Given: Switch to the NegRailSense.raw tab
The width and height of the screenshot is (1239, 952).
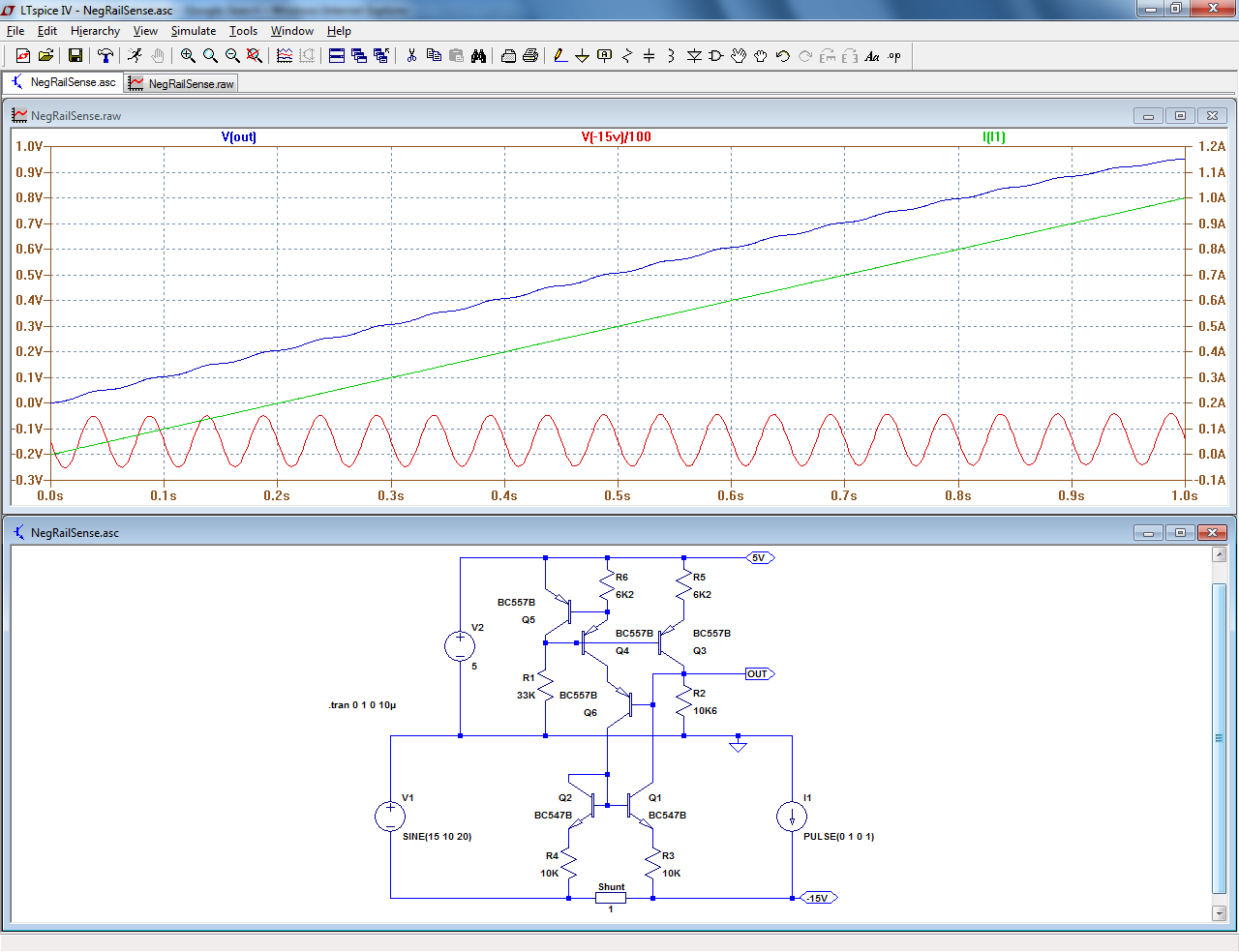Looking at the screenshot, I should [182, 84].
